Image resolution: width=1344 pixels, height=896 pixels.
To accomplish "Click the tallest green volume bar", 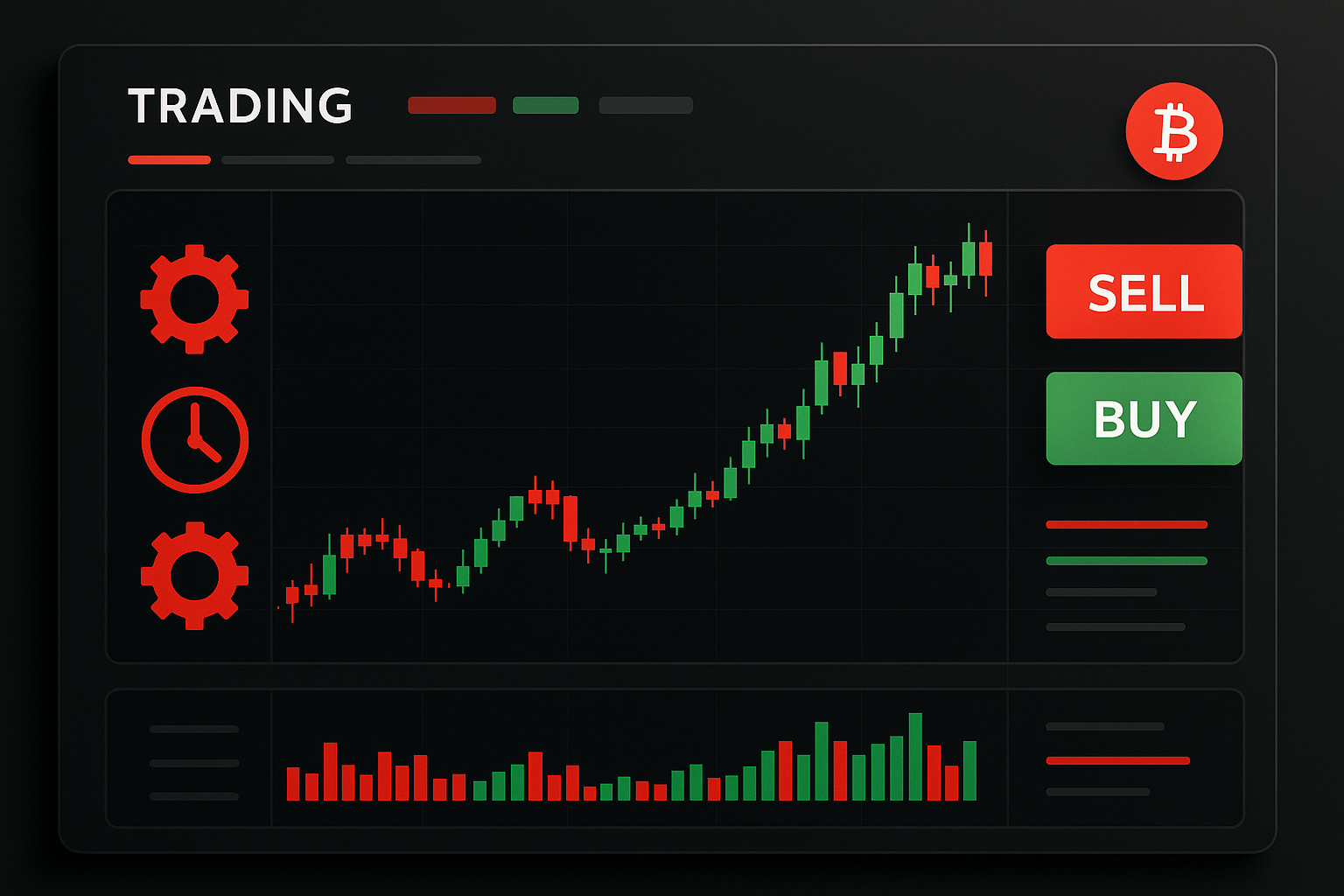I will [x=915, y=757].
